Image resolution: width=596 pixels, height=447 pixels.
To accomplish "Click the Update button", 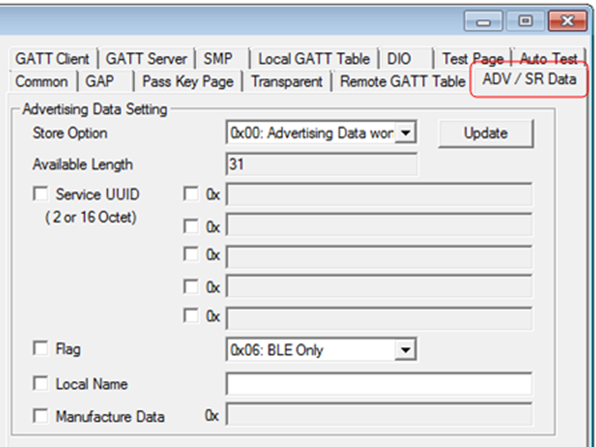I will pos(486,133).
